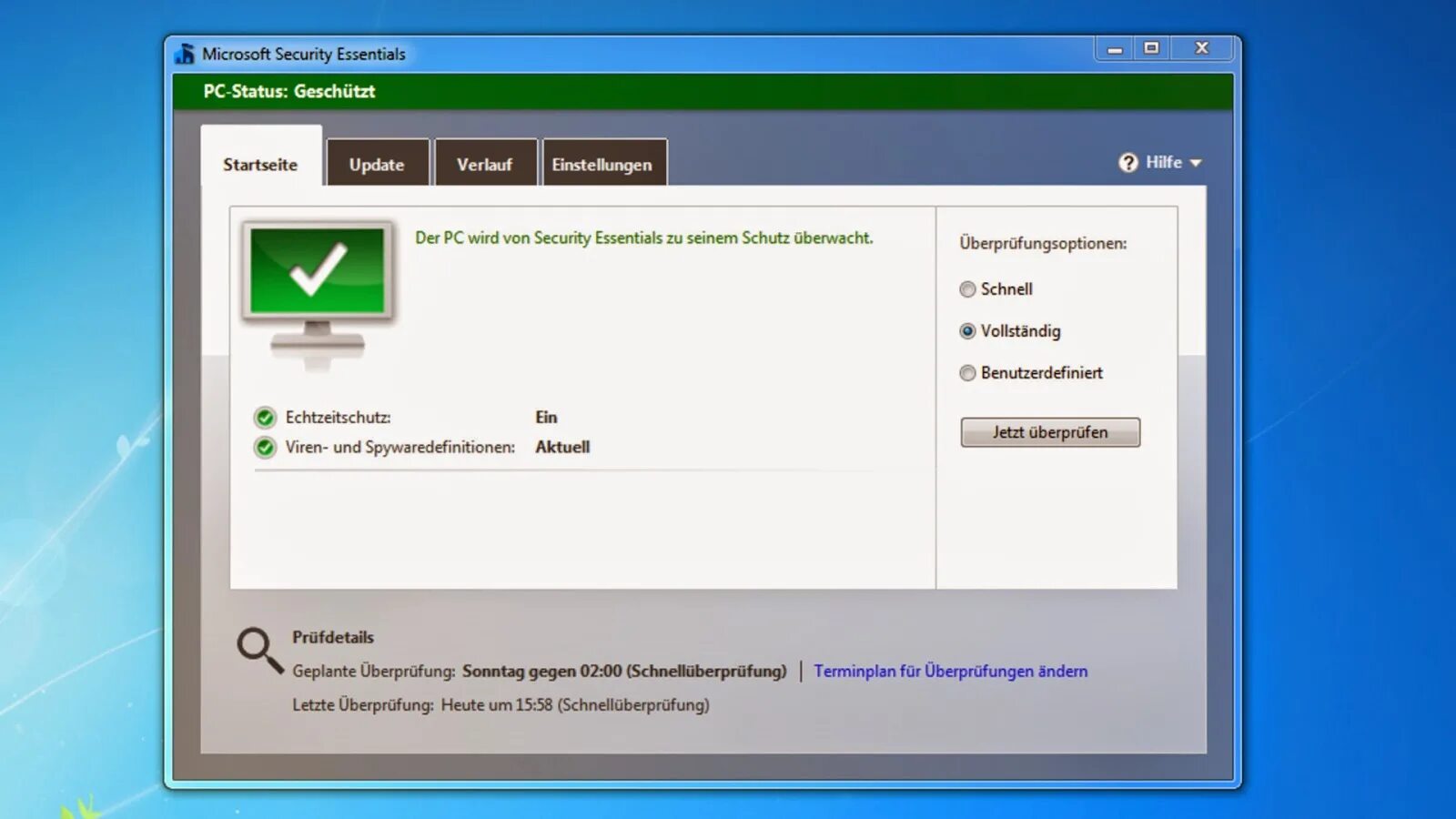The image size is (1456, 819).
Task: Click the protection message about Security Essentials
Action: (644, 238)
